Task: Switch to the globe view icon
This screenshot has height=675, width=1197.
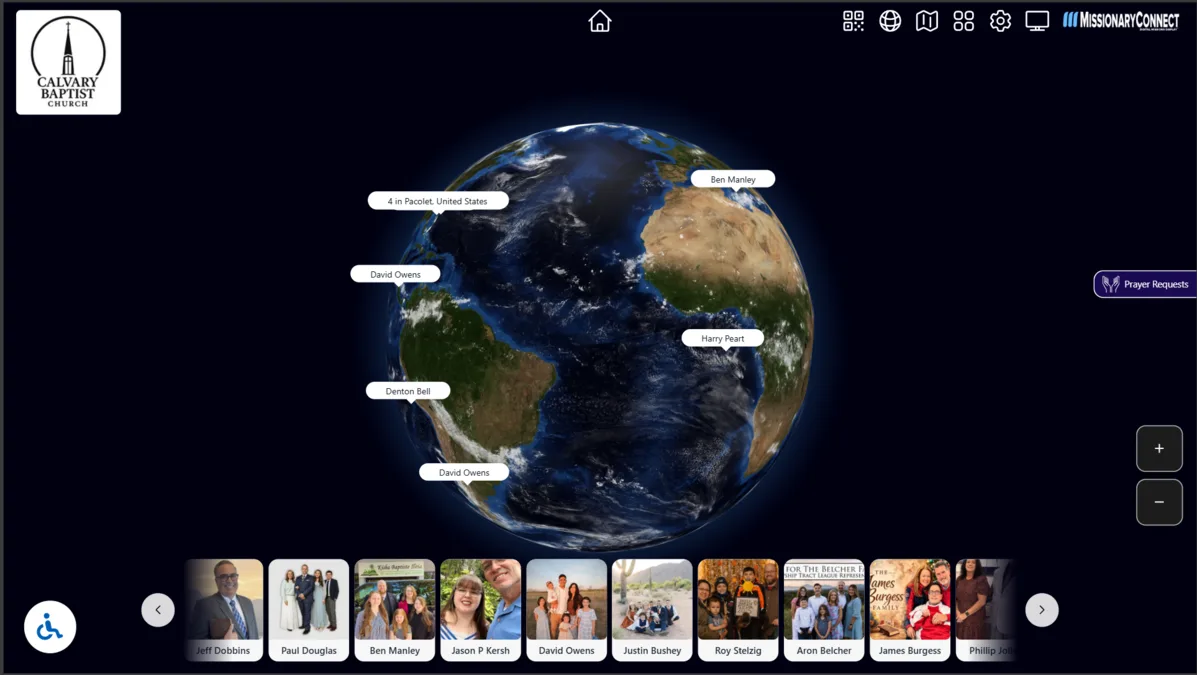Action: (889, 21)
